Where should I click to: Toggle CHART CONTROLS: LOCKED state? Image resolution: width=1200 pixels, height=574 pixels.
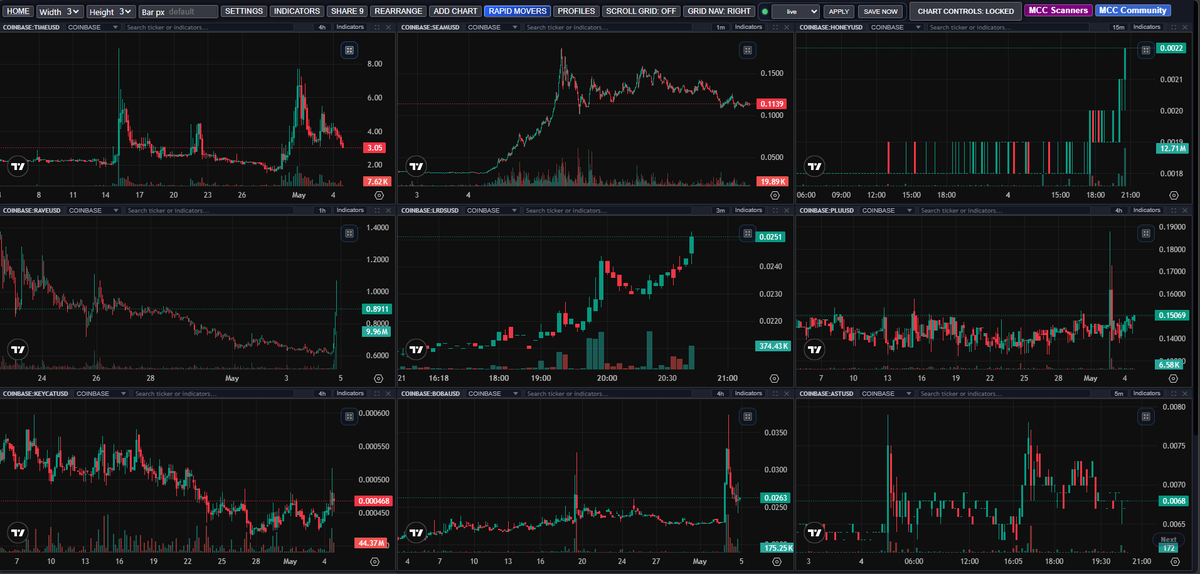(x=966, y=11)
